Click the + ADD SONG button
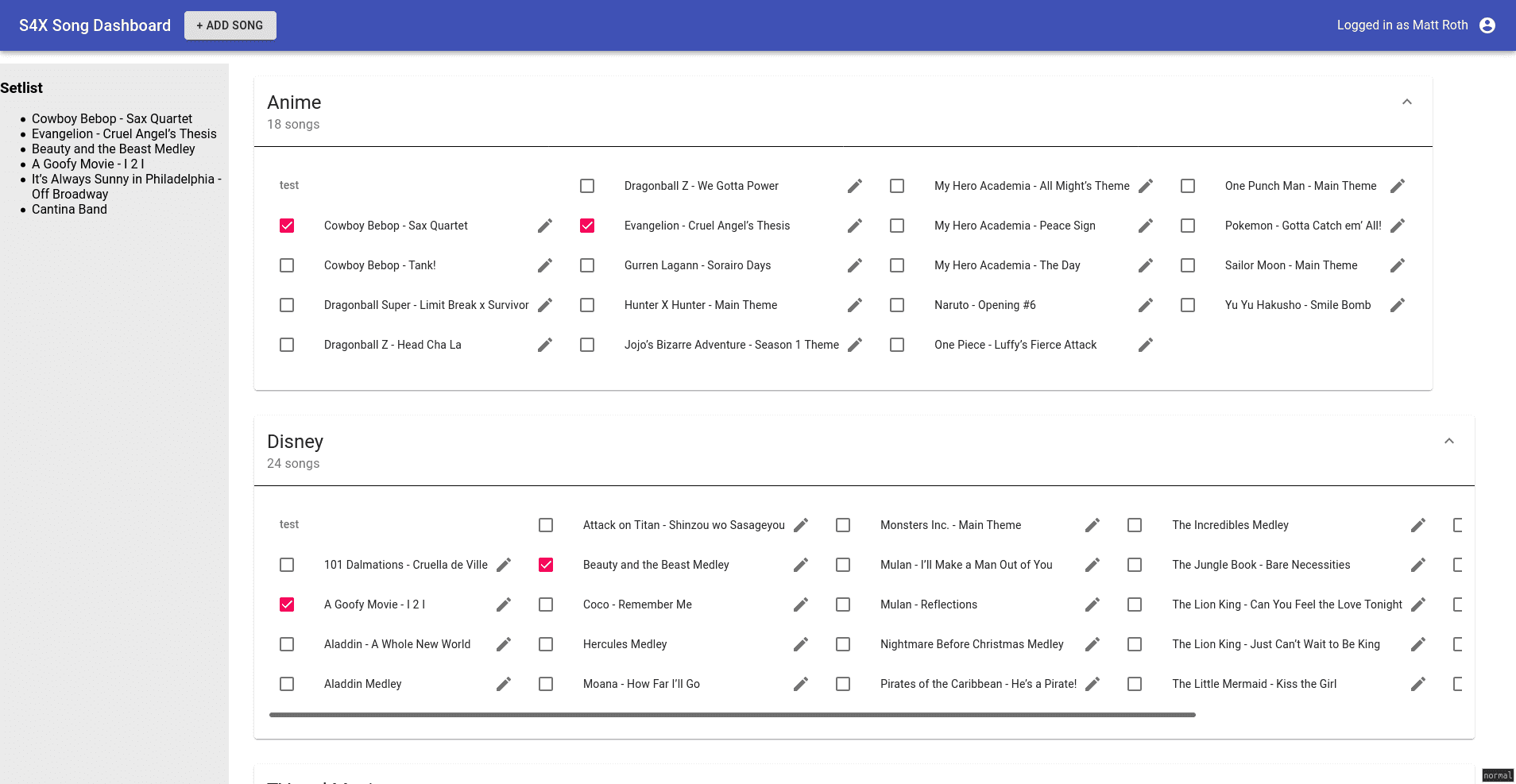The height and width of the screenshot is (784, 1516). tap(230, 25)
